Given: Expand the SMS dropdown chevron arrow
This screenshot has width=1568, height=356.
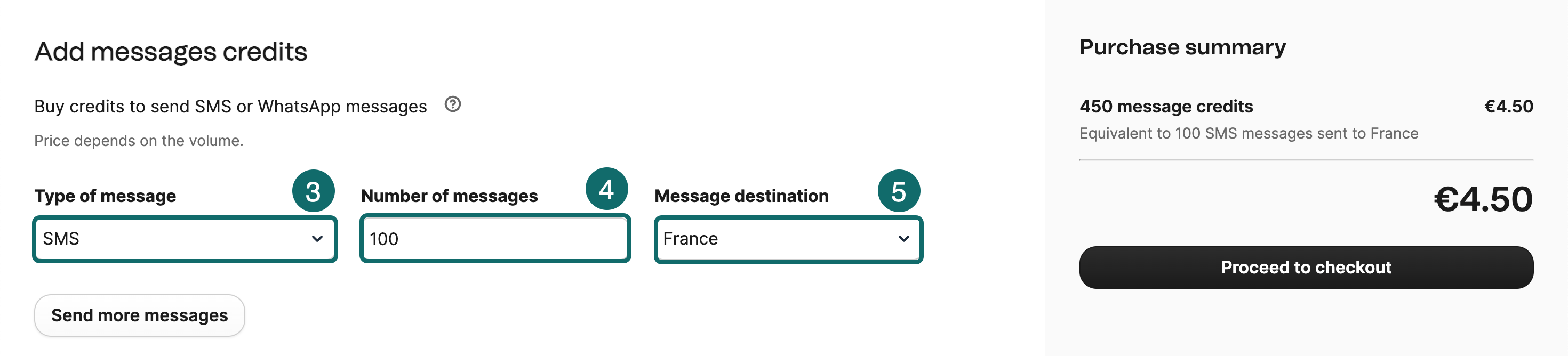Looking at the screenshot, I should [x=317, y=239].
